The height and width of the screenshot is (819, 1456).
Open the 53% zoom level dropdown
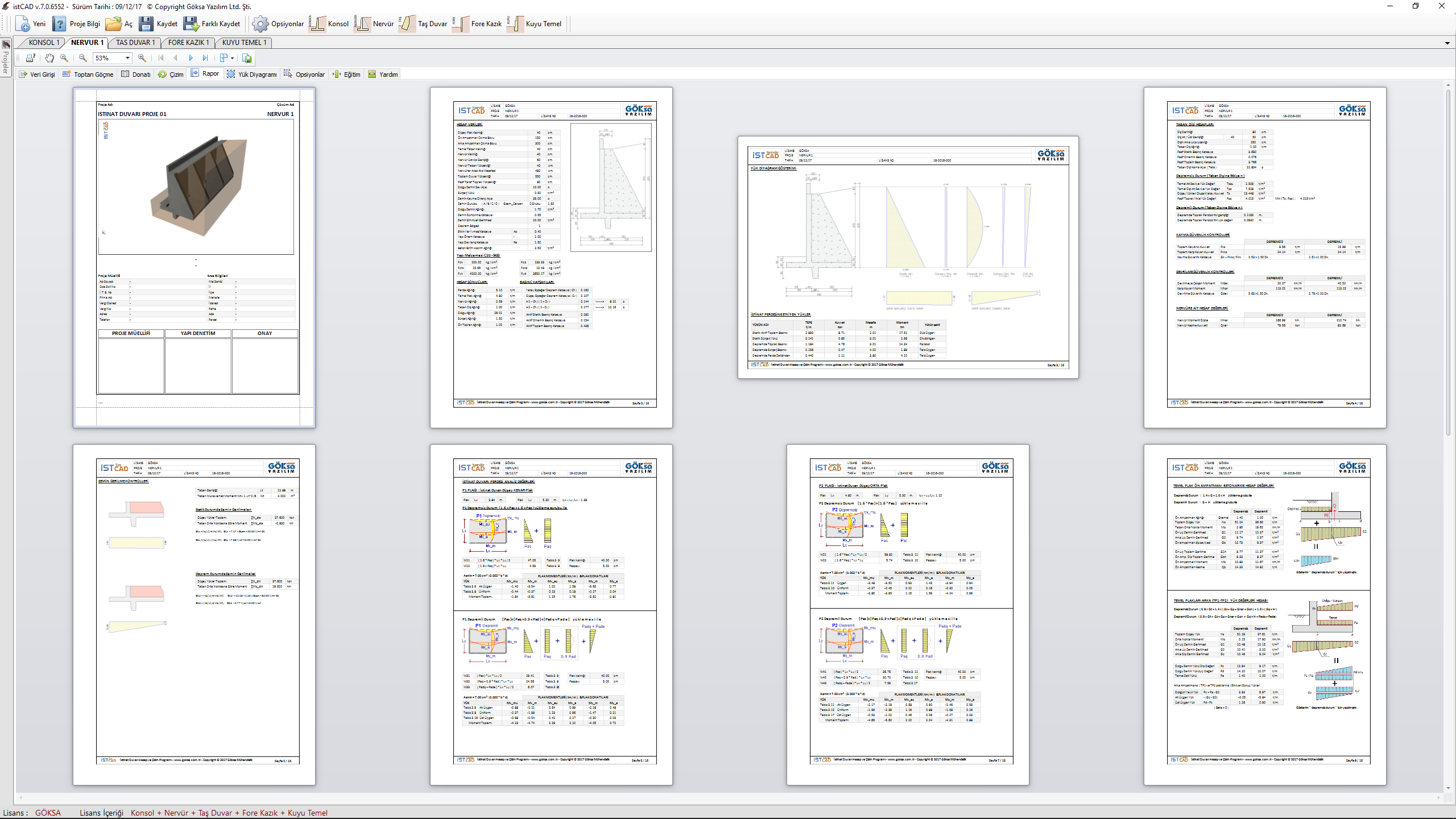point(127,58)
